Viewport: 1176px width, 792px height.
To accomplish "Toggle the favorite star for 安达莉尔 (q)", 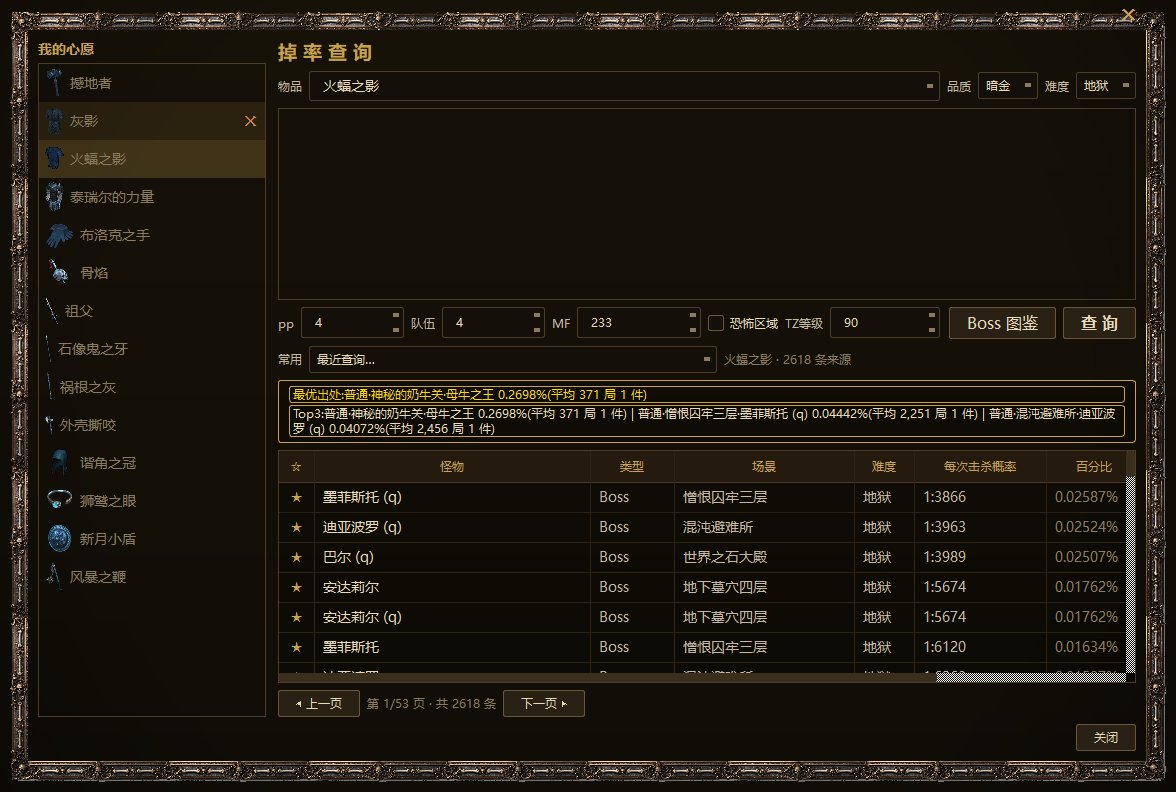I will click(296, 617).
